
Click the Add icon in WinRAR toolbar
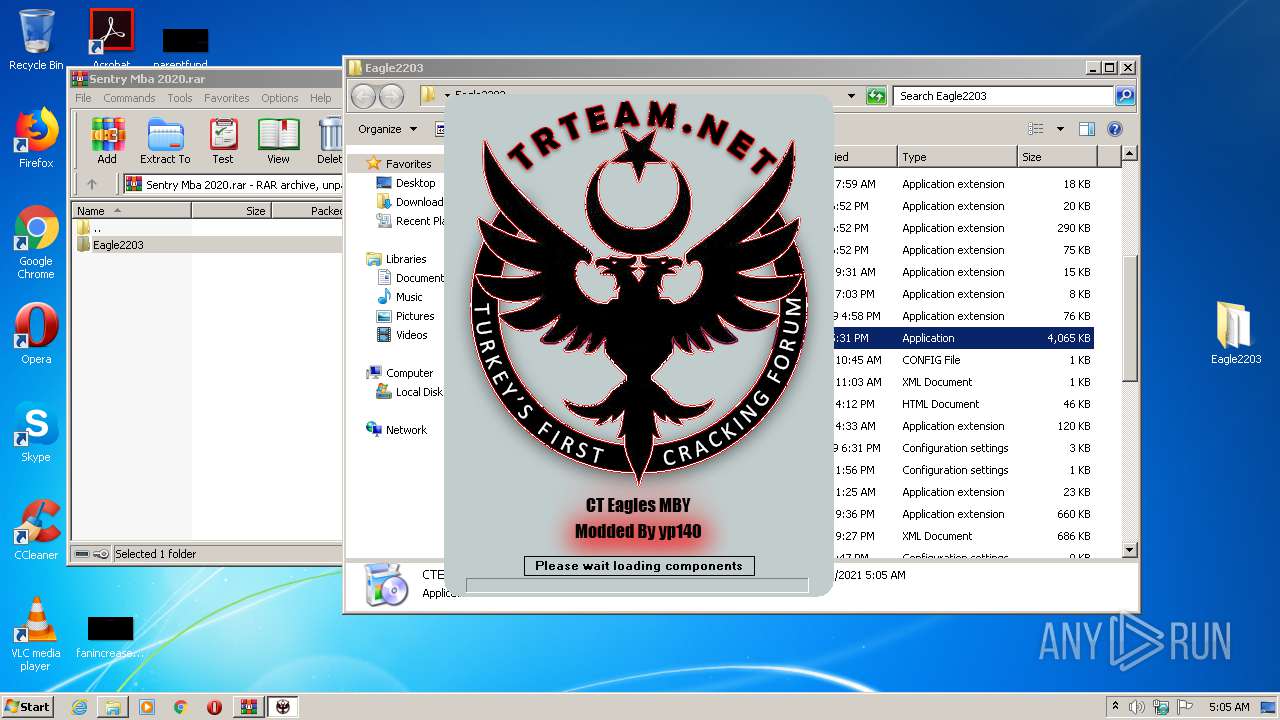(107, 140)
